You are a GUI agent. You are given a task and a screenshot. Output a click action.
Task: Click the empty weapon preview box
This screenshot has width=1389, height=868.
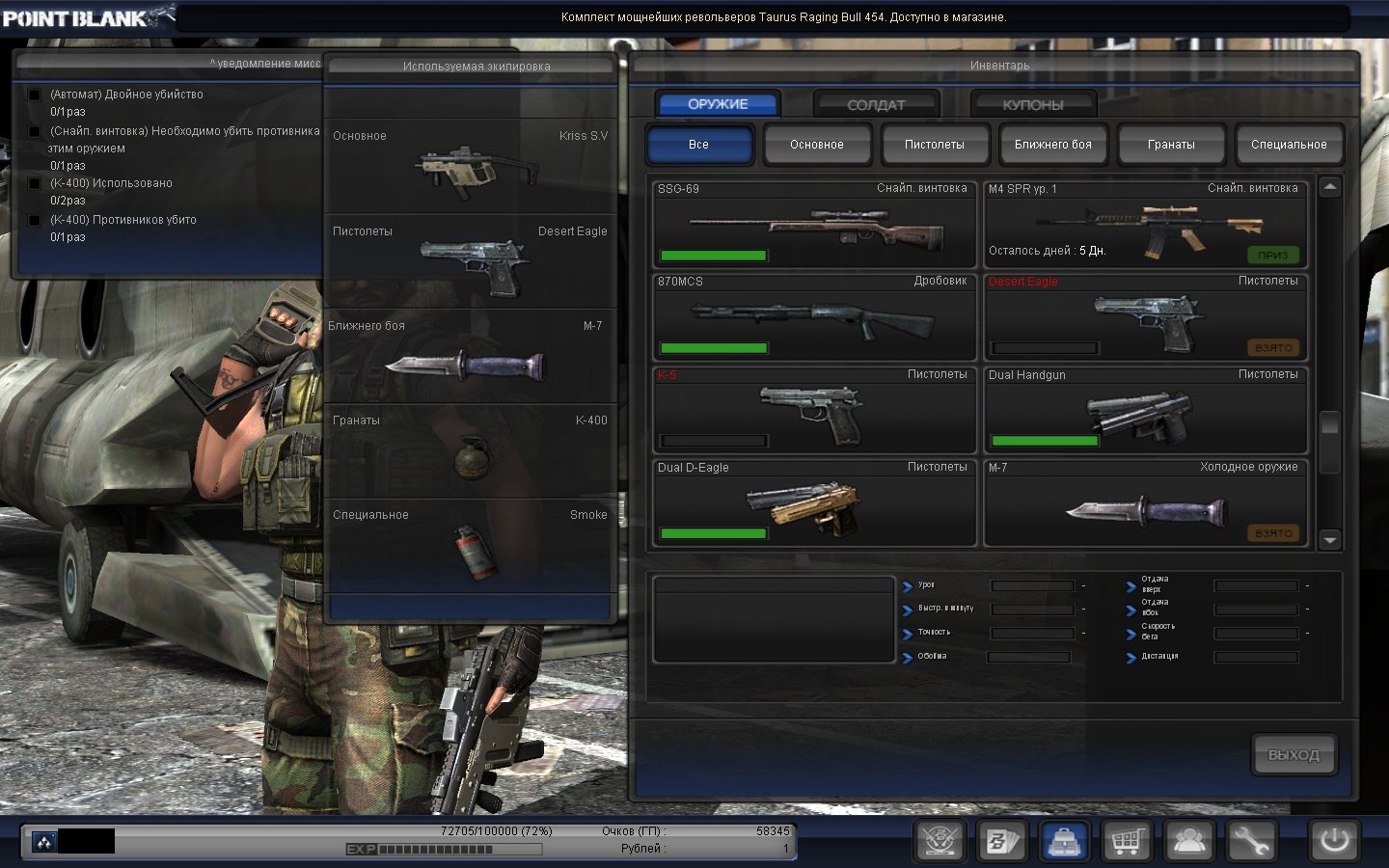click(774, 620)
